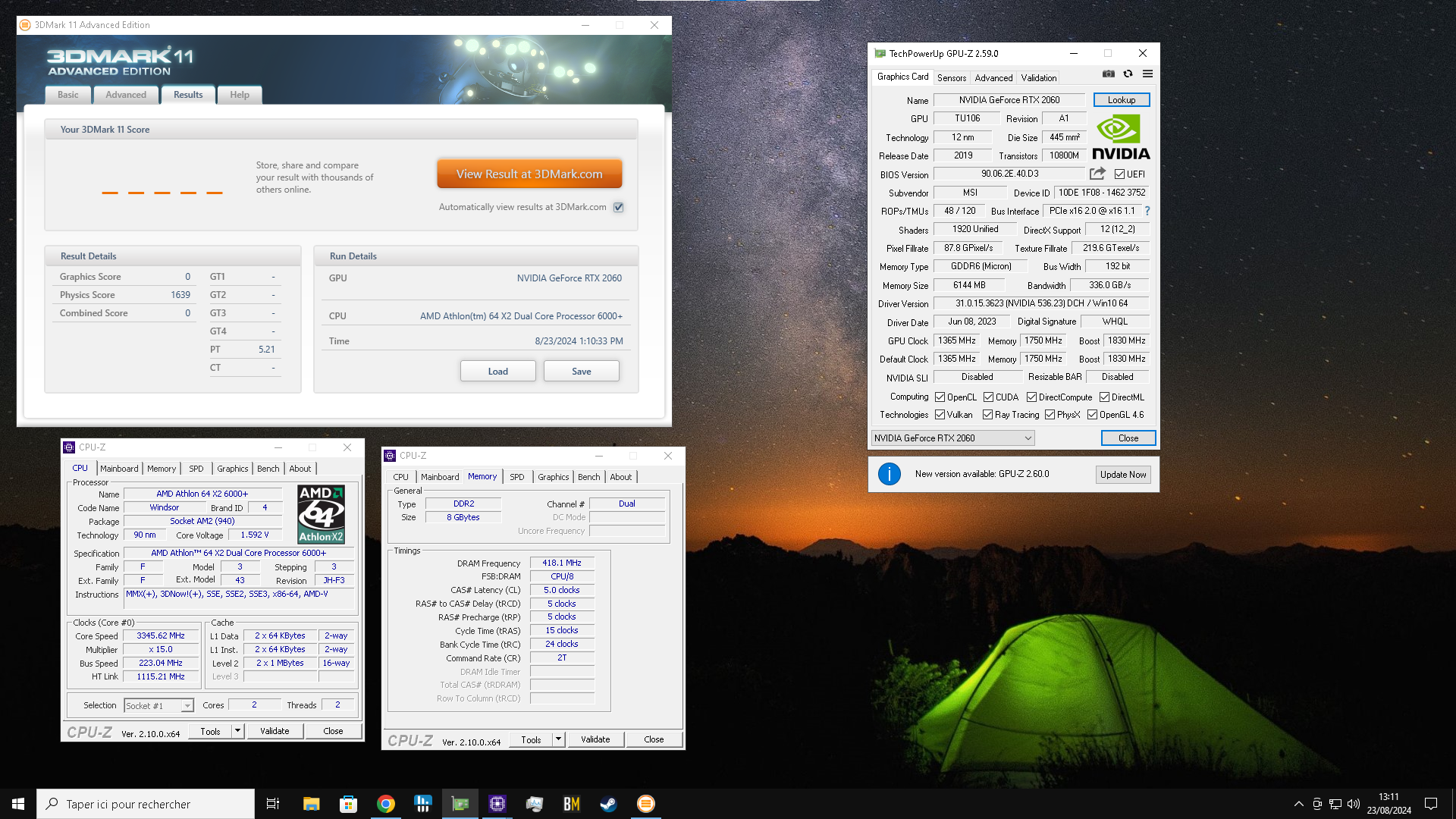Open SPD tab in Memory CPU-Z window
Viewport: 1456px width, 819px height.
[516, 477]
